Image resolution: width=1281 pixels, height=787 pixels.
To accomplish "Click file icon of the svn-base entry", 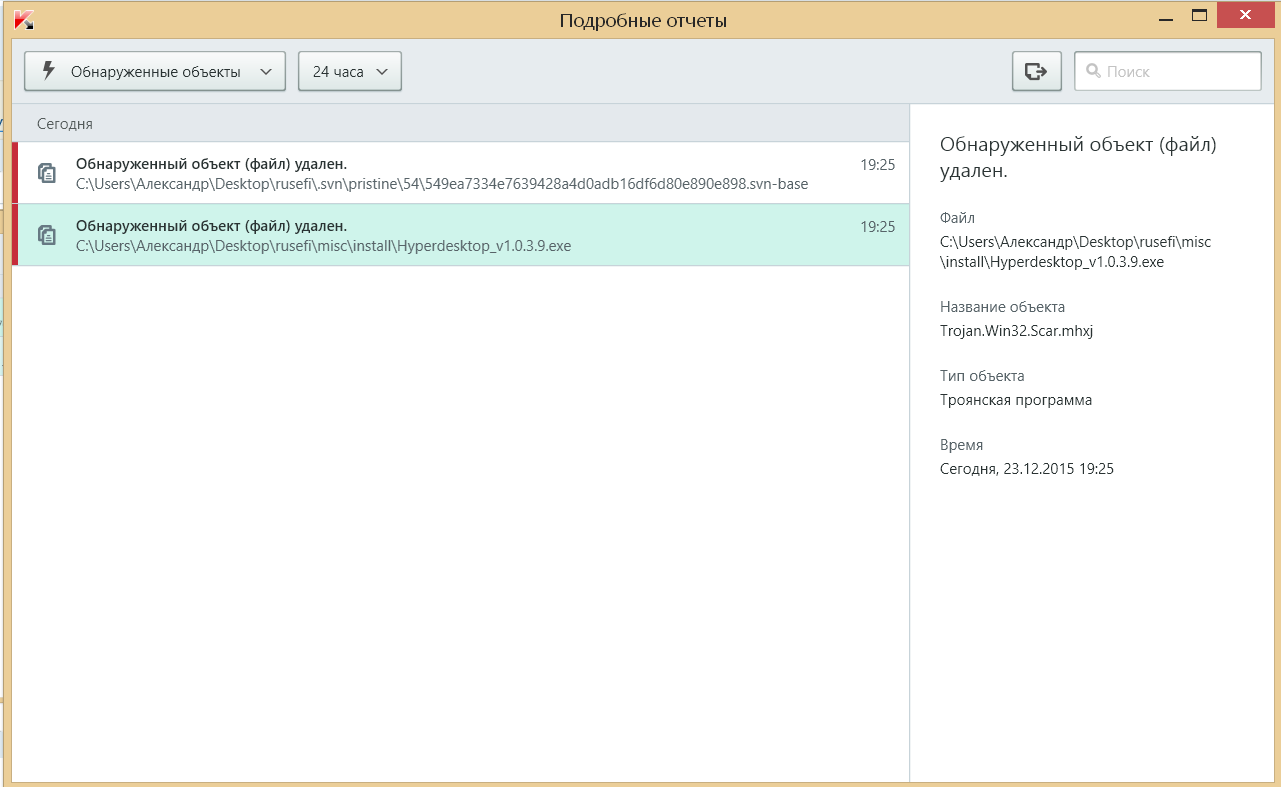I will 47,173.
